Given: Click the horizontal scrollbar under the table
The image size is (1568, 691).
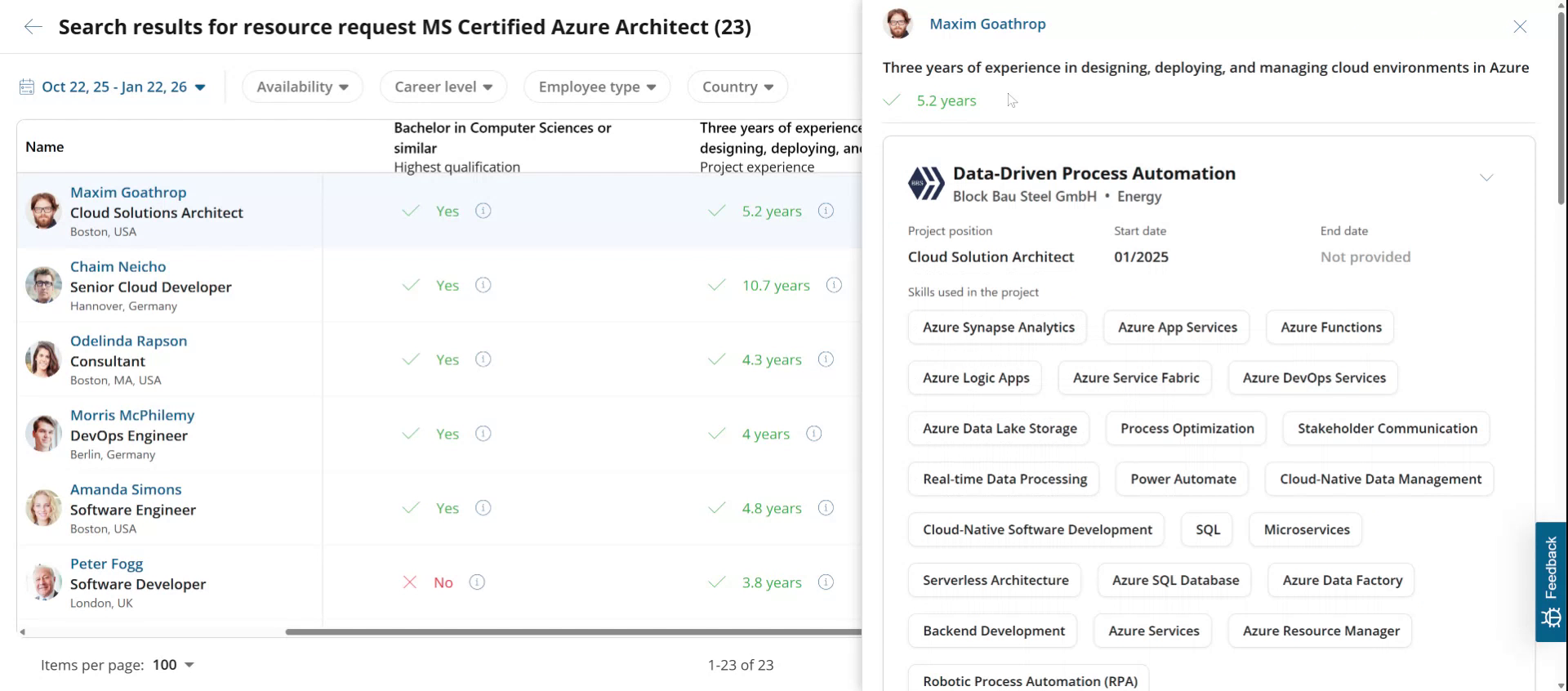Looking at the screenshot, I should coord(572,631).
